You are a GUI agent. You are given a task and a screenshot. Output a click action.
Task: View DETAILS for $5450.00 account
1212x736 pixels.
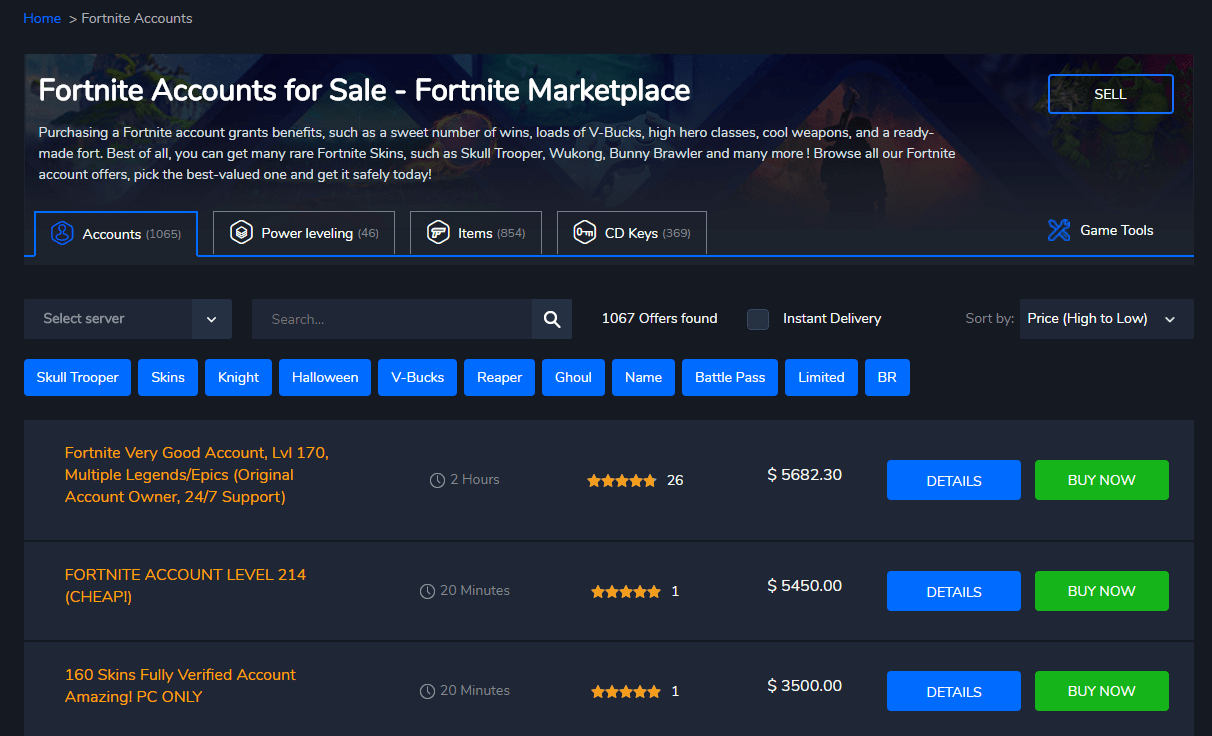pyautogui.click(x=954, y=591)
